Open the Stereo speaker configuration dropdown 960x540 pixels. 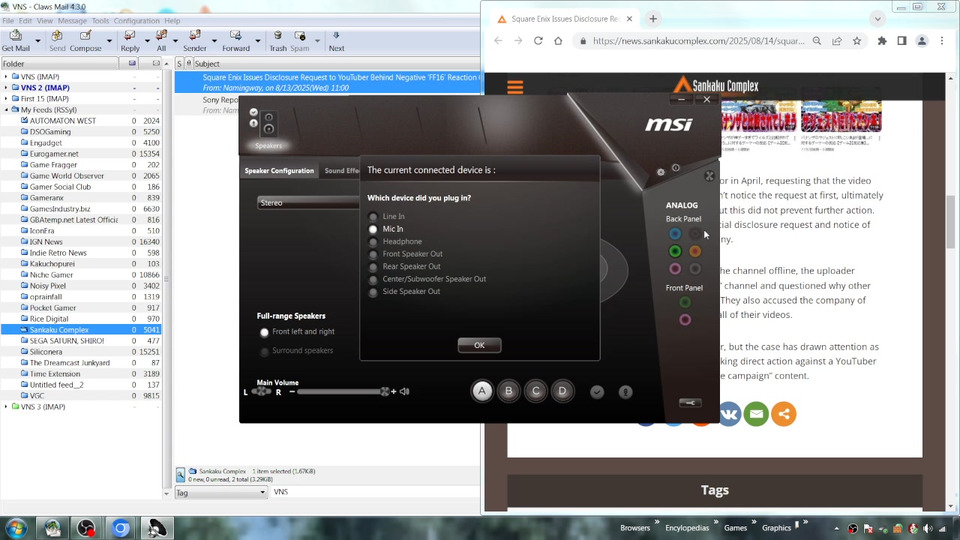coord(309,203)
